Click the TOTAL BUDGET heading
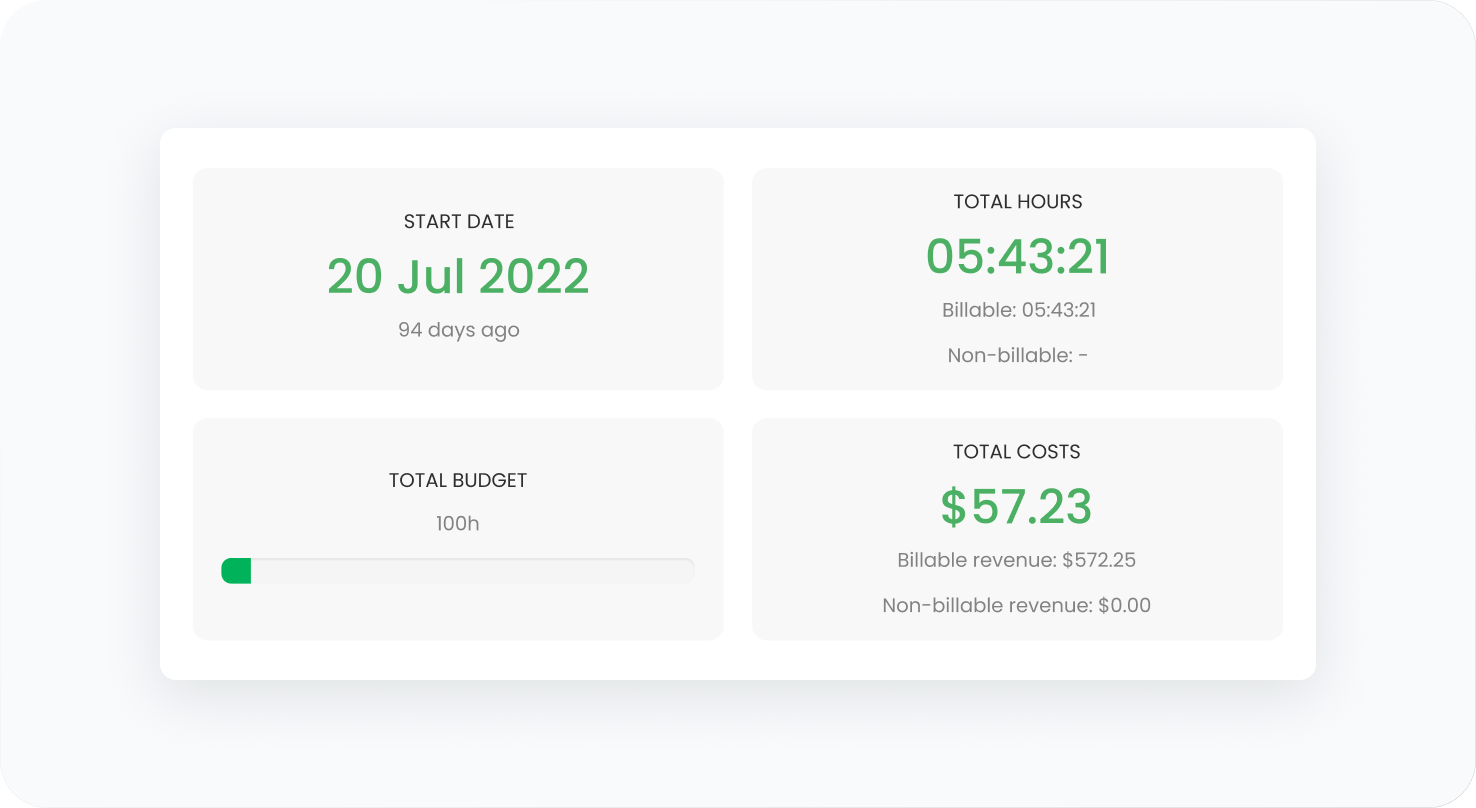The image size is (1476, 808). tap(458, 481)
